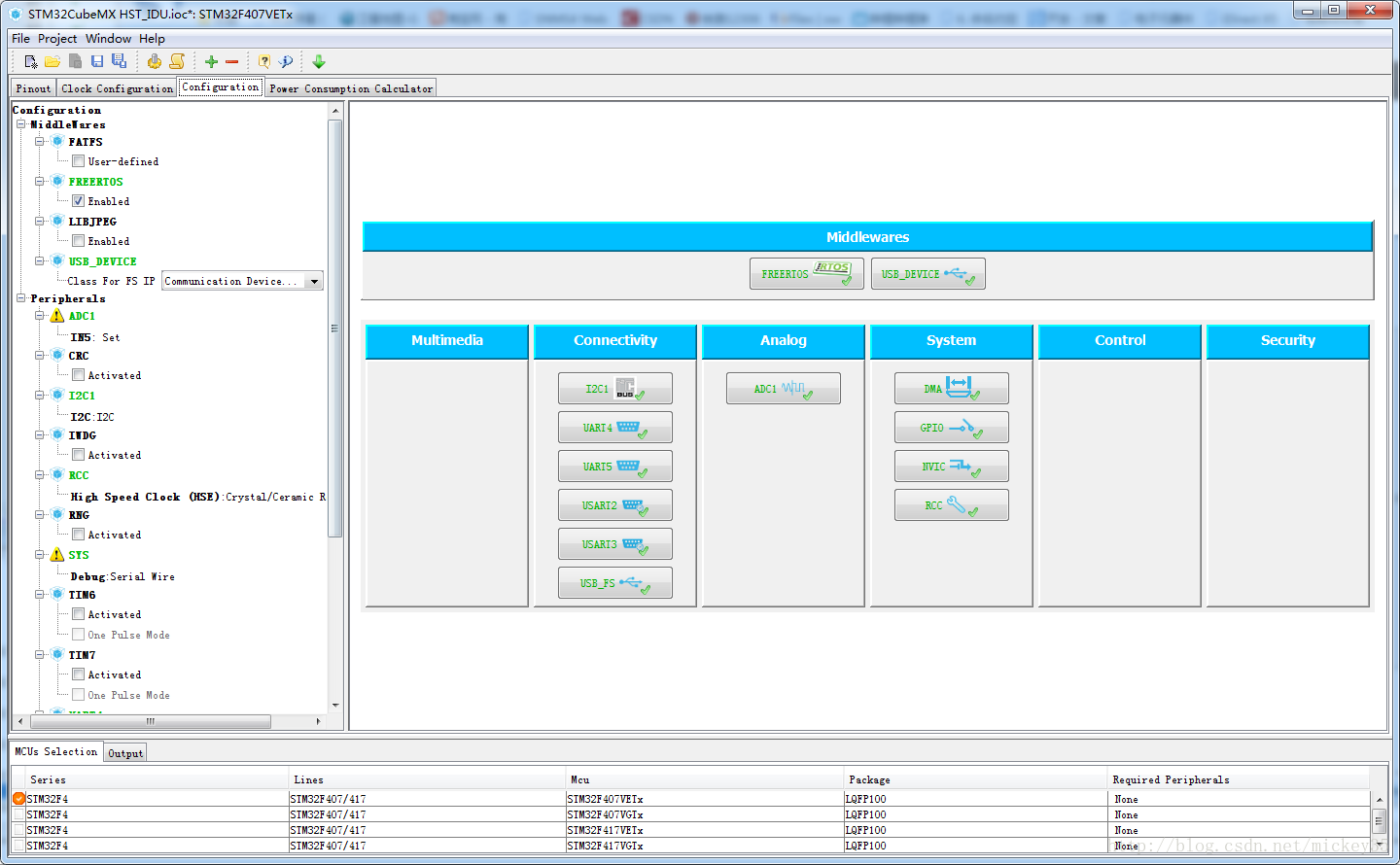The height and width of the screenshot is (865, 1400).
Task: Open the UART5 configuration button
Action: (x=615, y=467)
